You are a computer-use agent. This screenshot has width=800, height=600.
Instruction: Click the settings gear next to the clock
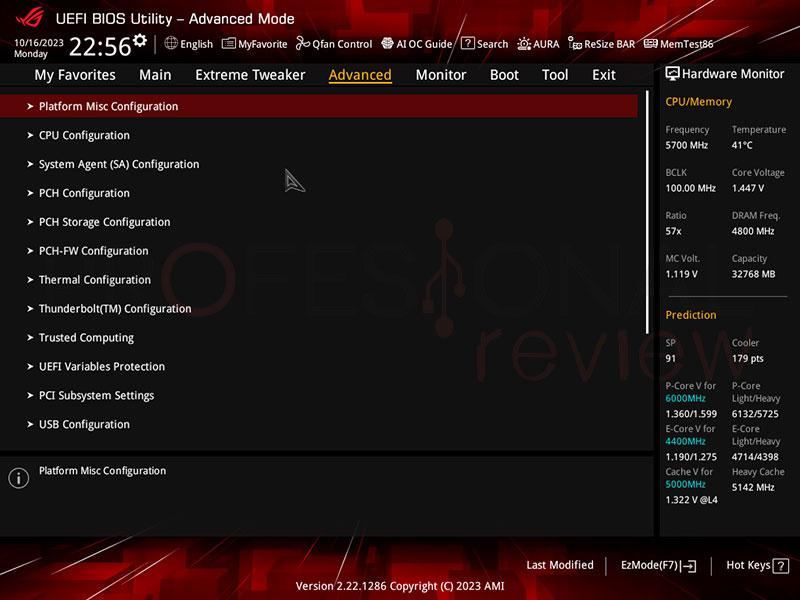pyautogui.click(x=140, y=40)
